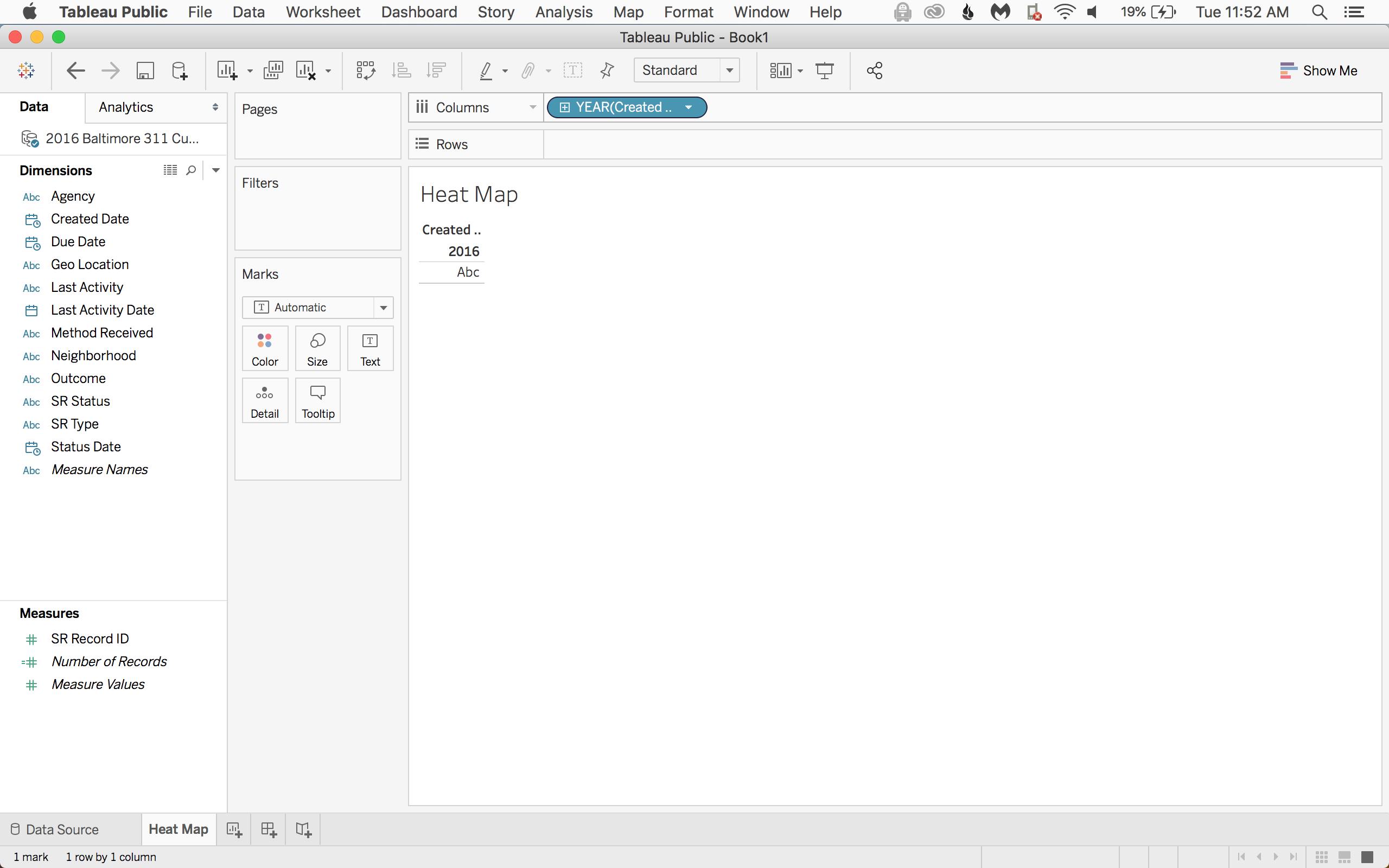Open the Apple menu
The width and height of the screenshot is (1389, 868).
pyautogui.click(x=30, y=11)
